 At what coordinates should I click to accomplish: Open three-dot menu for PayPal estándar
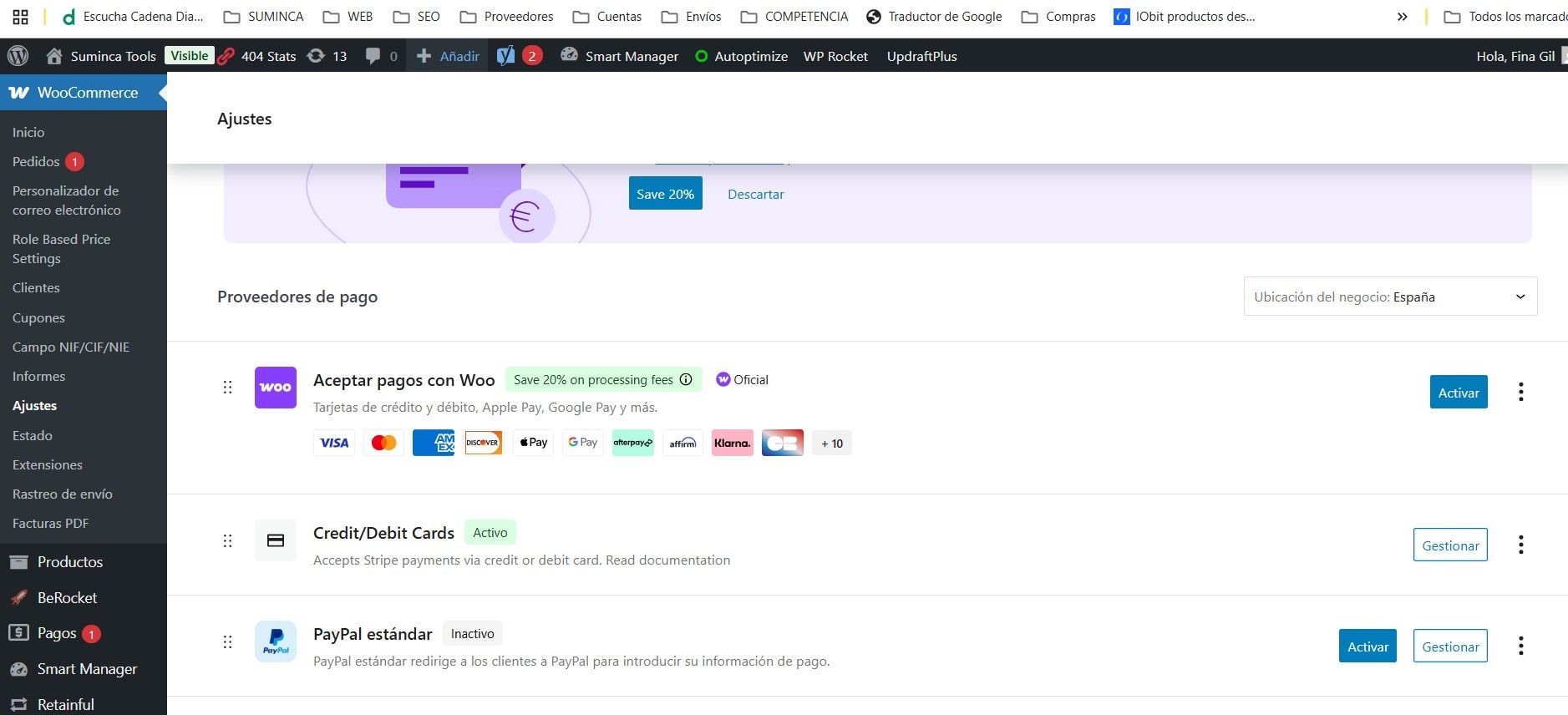coord(1520,646)
